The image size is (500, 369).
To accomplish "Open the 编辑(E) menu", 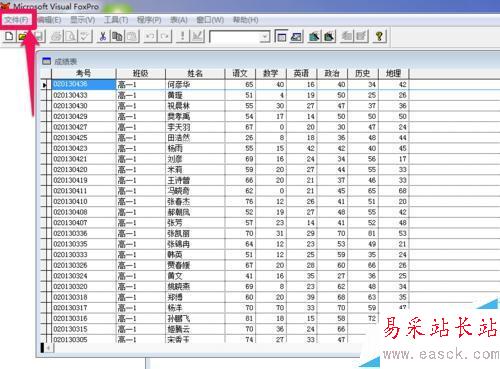I will coord(49,20).
